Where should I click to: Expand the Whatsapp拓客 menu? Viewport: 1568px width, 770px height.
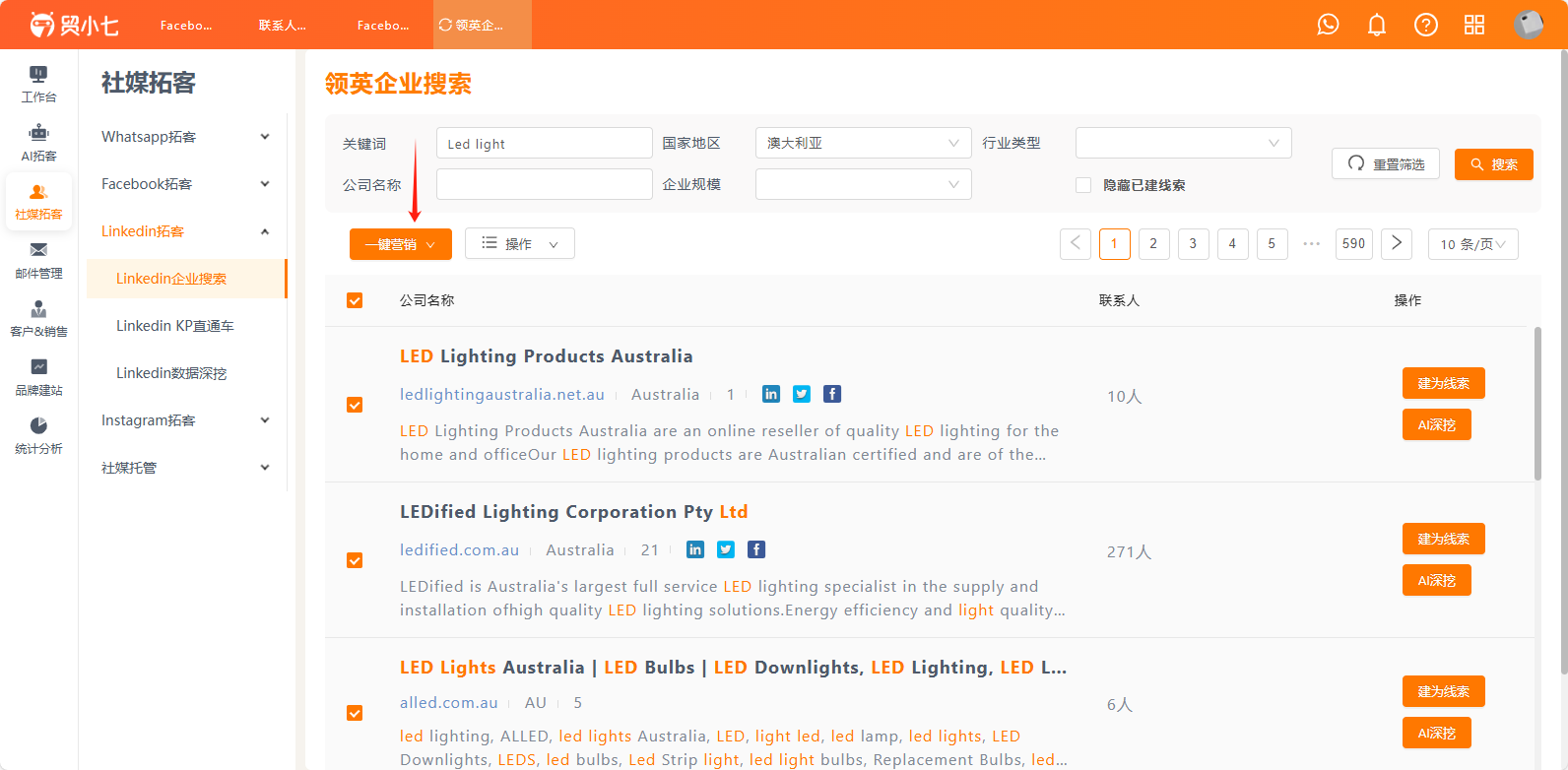(186, 137)
